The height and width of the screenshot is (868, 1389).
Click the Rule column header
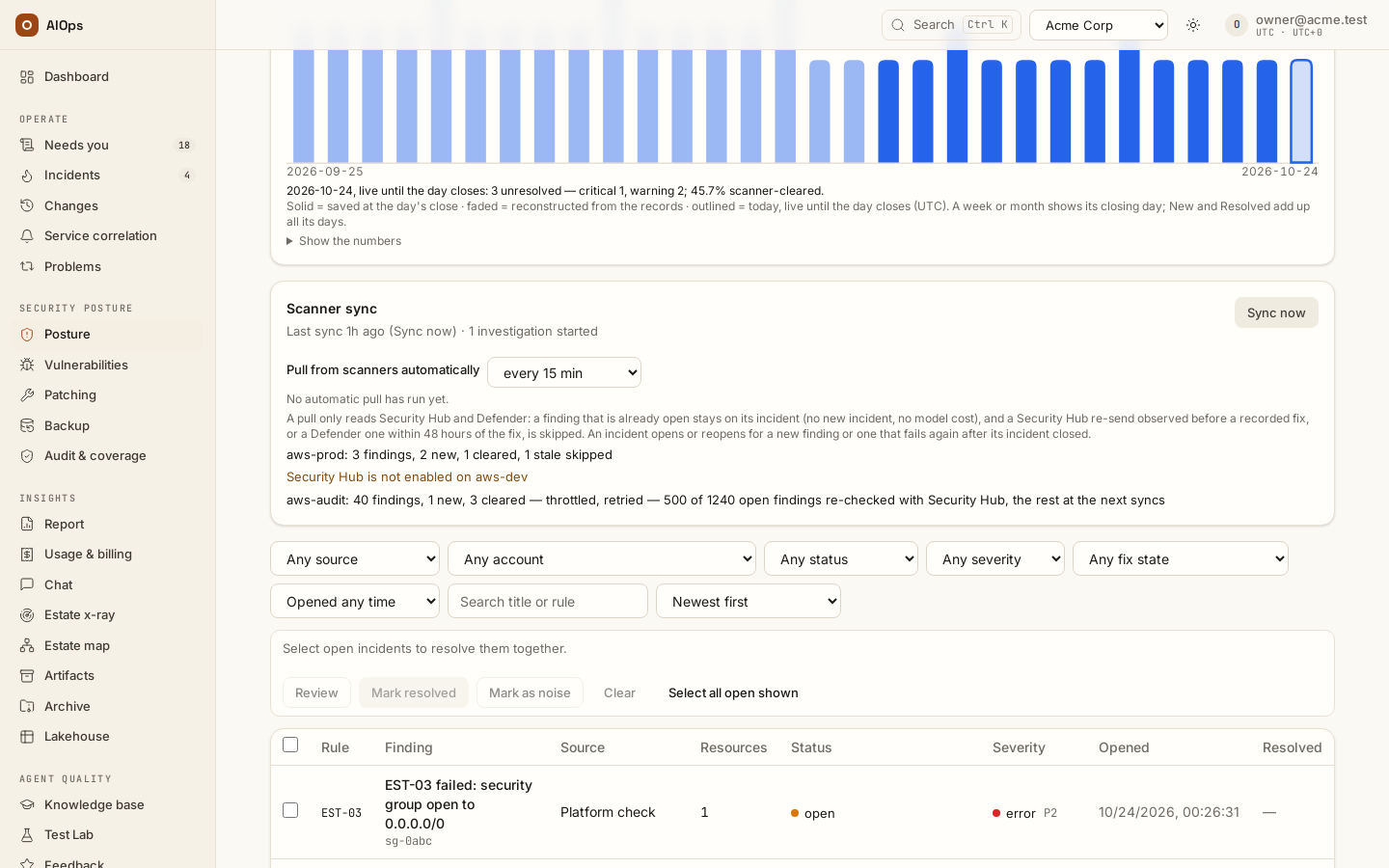pos(335,747)
